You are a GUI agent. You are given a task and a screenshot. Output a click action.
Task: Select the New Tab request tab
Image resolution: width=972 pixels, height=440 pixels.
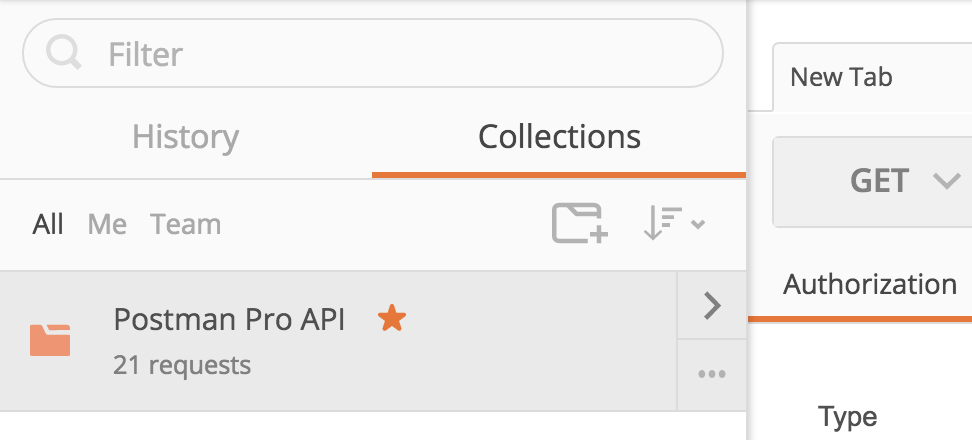841,77
